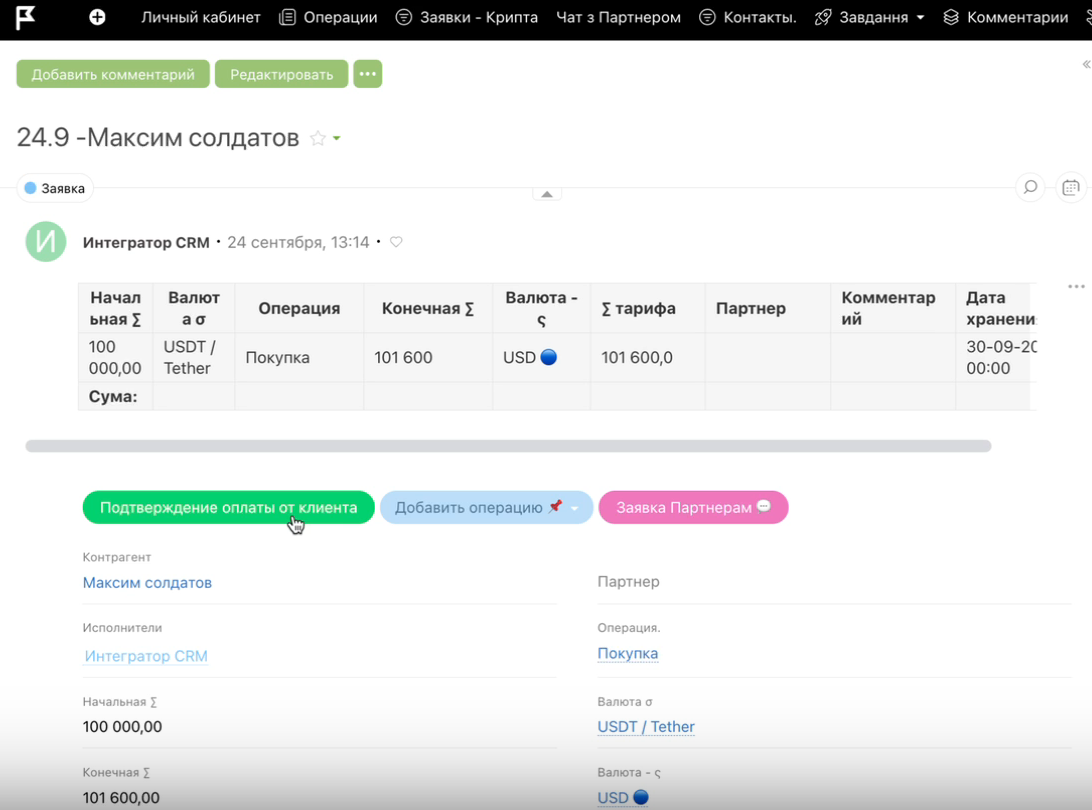Open dropdown arrow next to title star

click(x=337, y=138)
